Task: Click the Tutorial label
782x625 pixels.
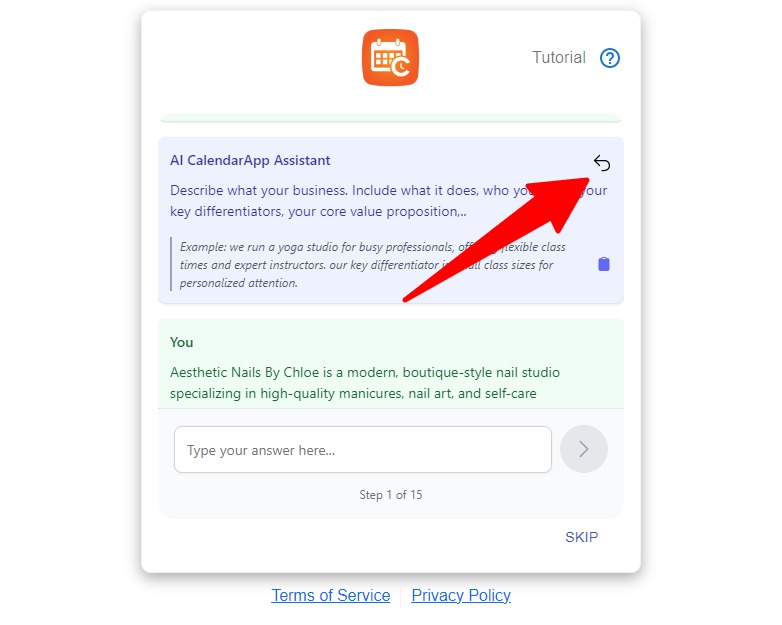Action: 559,57
